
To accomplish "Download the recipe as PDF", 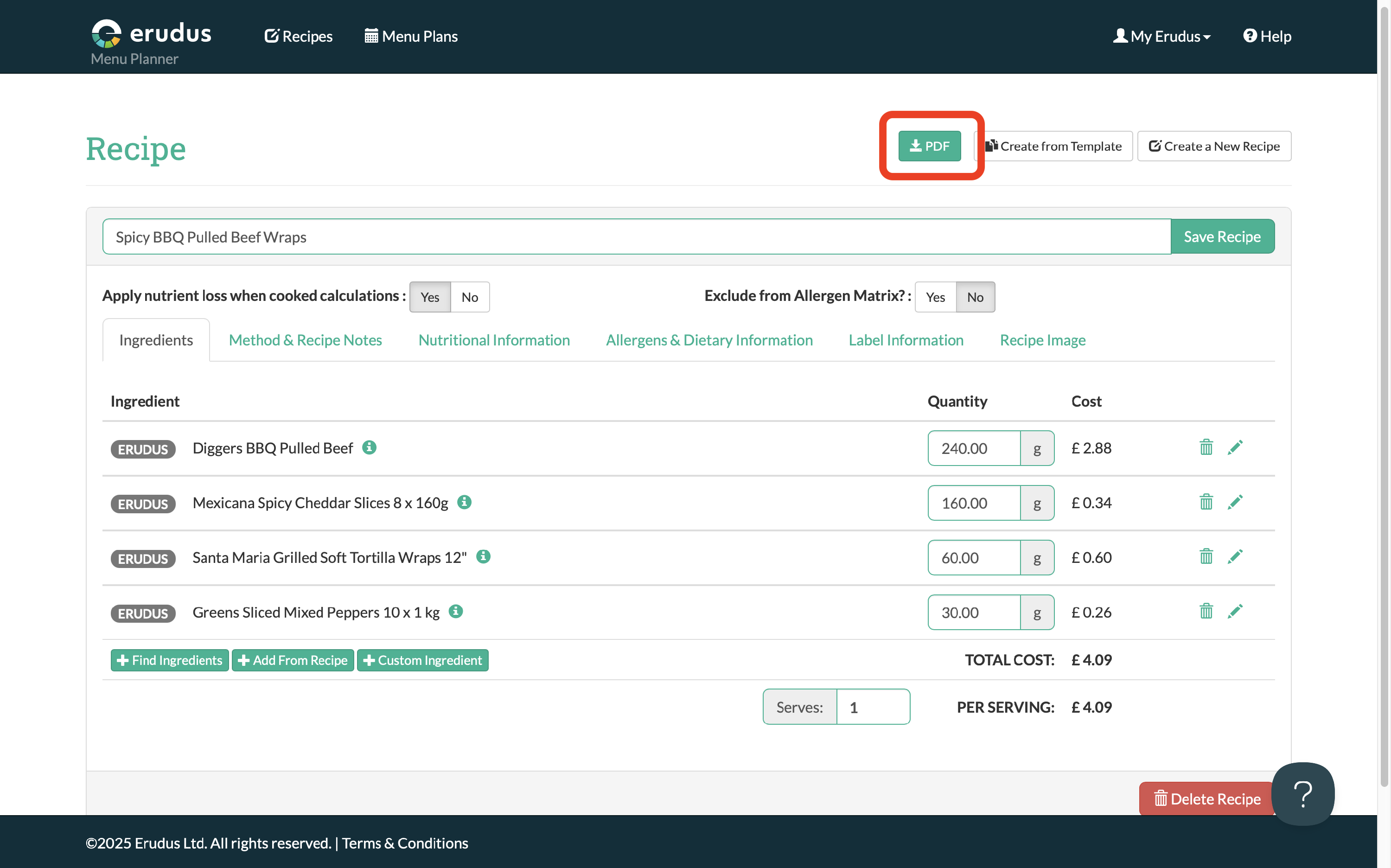I will pos(929,147).
